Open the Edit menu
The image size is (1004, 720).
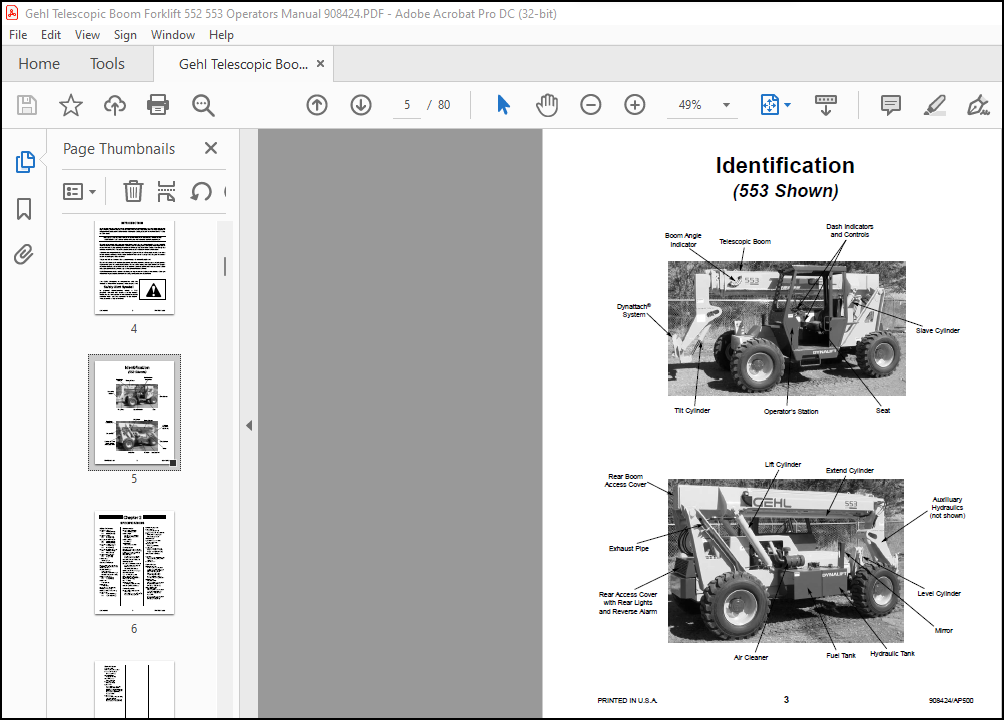[51, 35]
